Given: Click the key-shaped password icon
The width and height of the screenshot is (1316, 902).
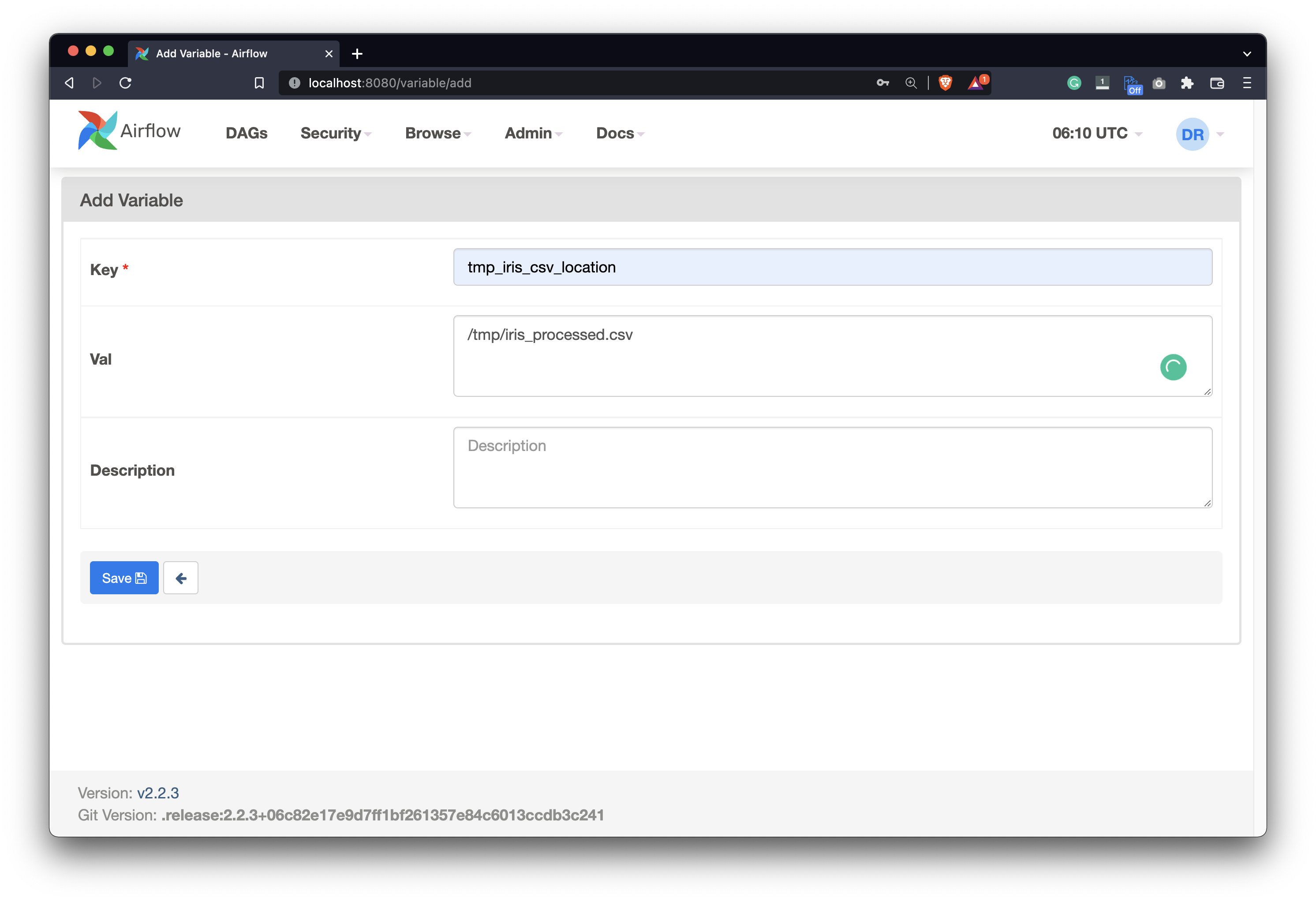Looking at the screenshot, I should (882, 83).
